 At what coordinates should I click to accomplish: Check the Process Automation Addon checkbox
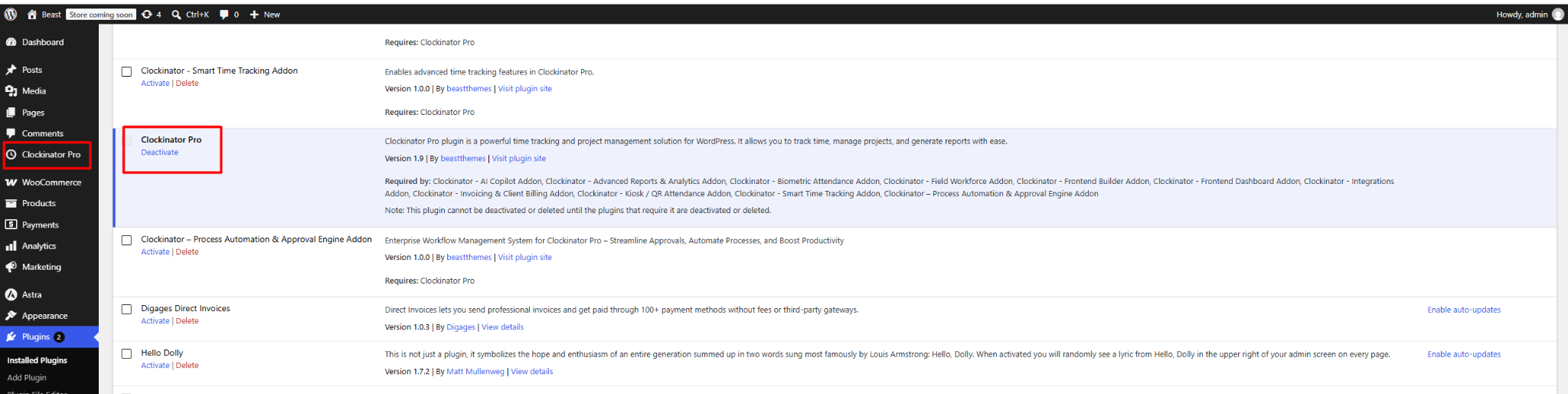click(x=126, y=240)
